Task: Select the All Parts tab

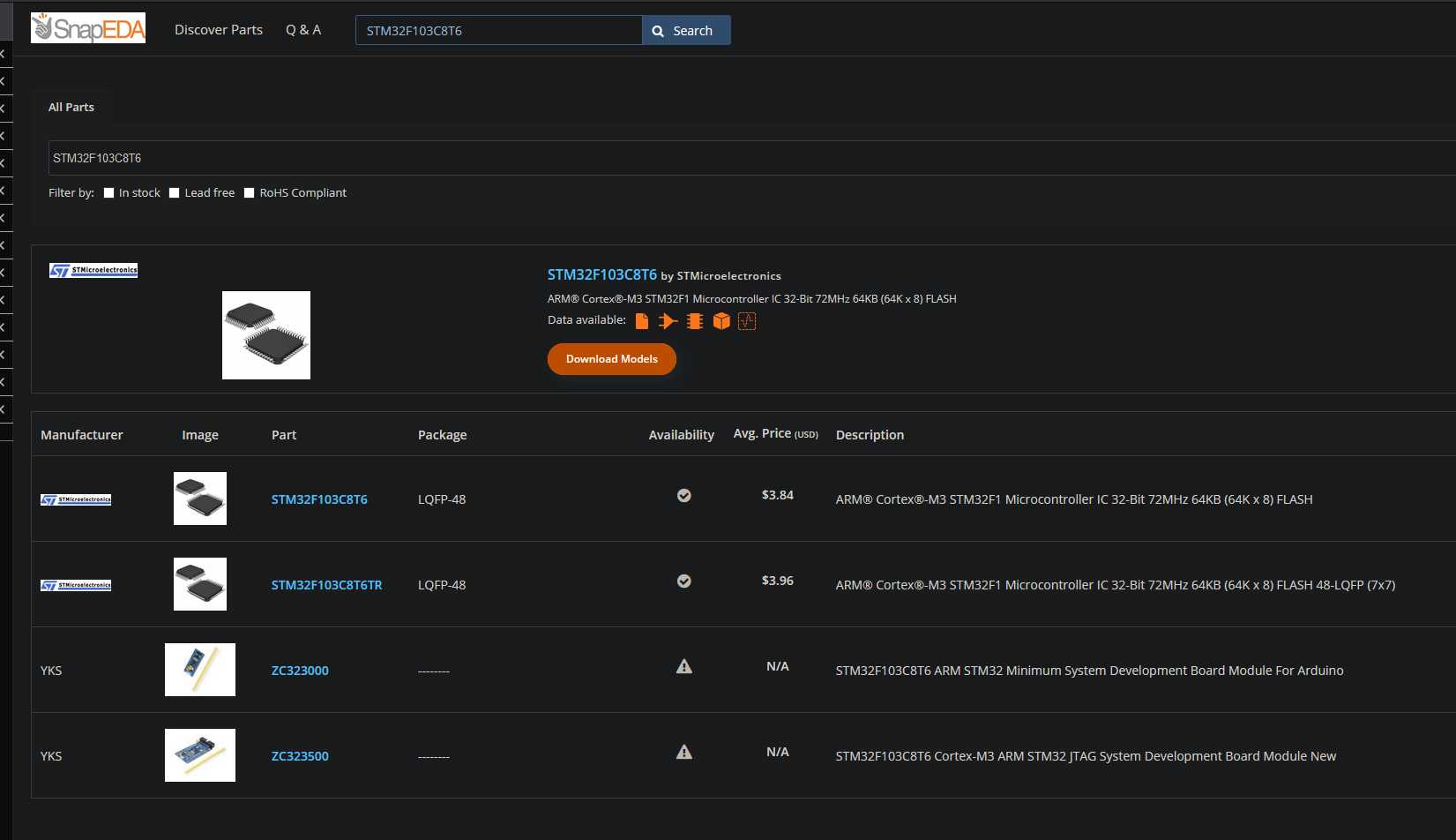Action: [x=71, y=107]
